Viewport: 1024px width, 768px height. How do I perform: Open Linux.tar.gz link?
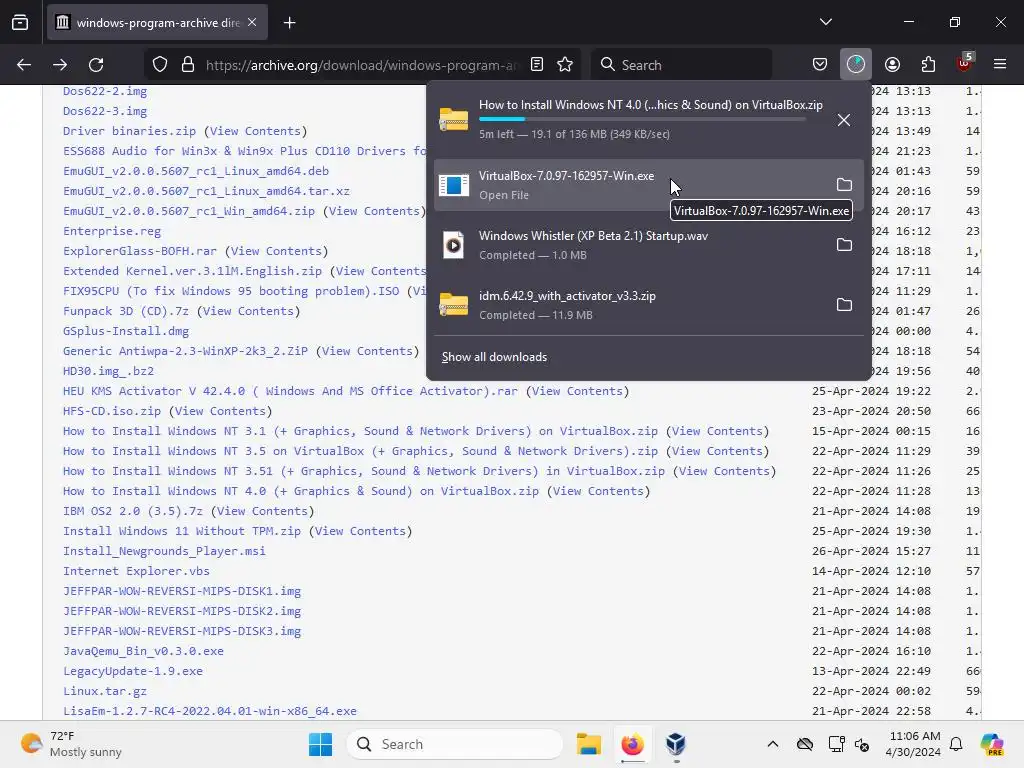[104, 691]
